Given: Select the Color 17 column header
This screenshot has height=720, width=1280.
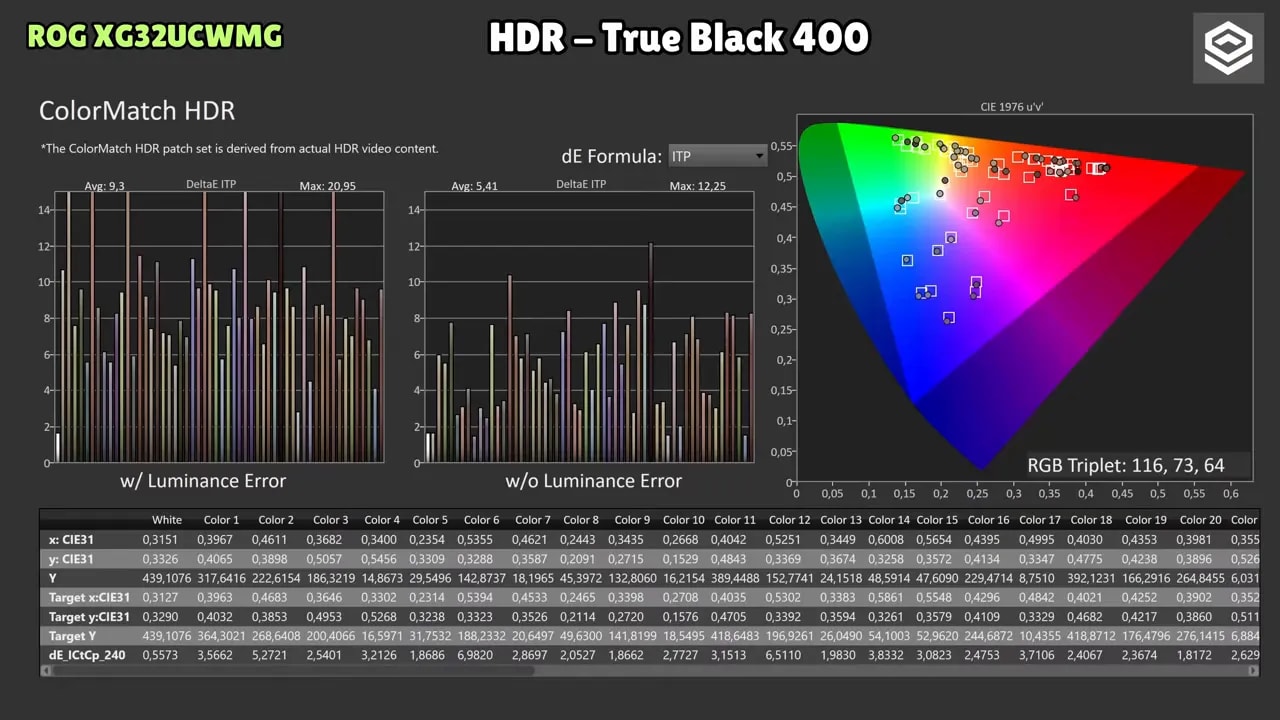Looking at the screenshot, I should (1040, 520).
